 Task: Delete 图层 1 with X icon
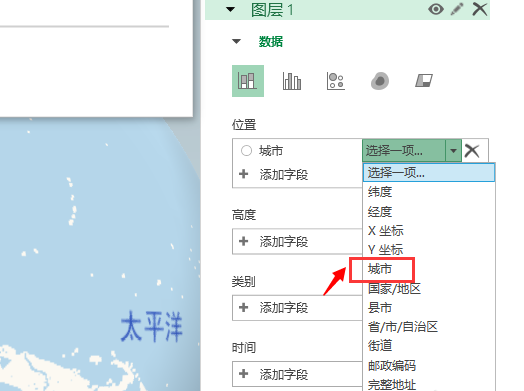click(480, 9)
